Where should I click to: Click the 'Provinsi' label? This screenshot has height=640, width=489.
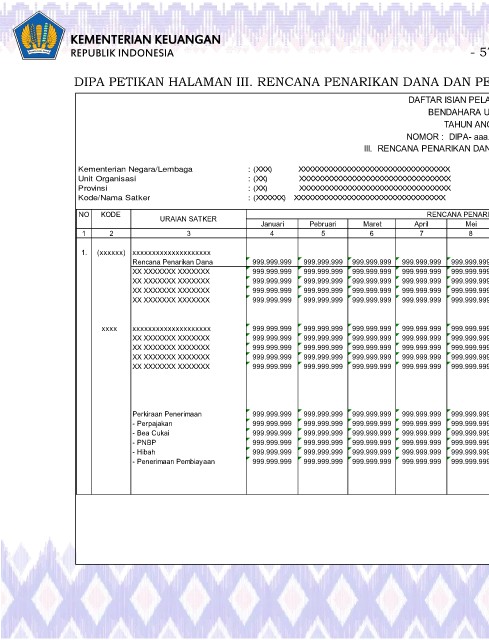click(x=93, y=188)
